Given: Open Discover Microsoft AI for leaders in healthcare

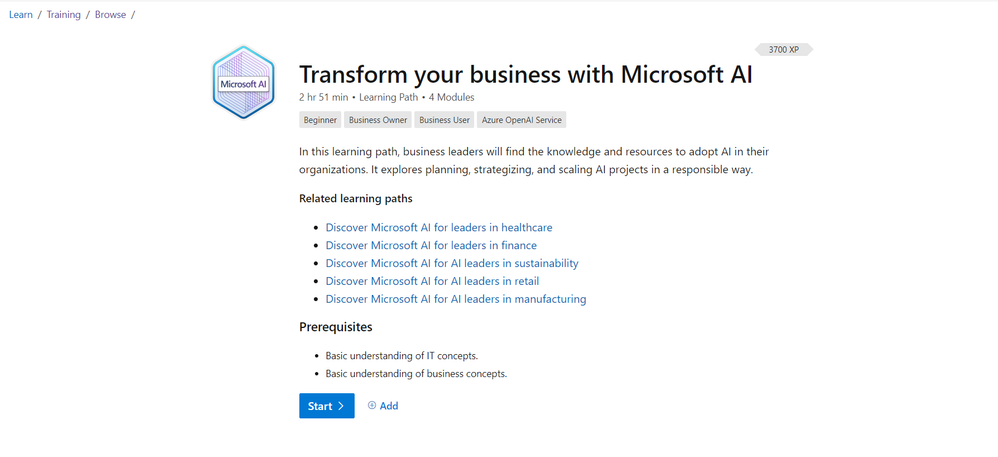Looking at the screenshot, I should coord(439,227).
